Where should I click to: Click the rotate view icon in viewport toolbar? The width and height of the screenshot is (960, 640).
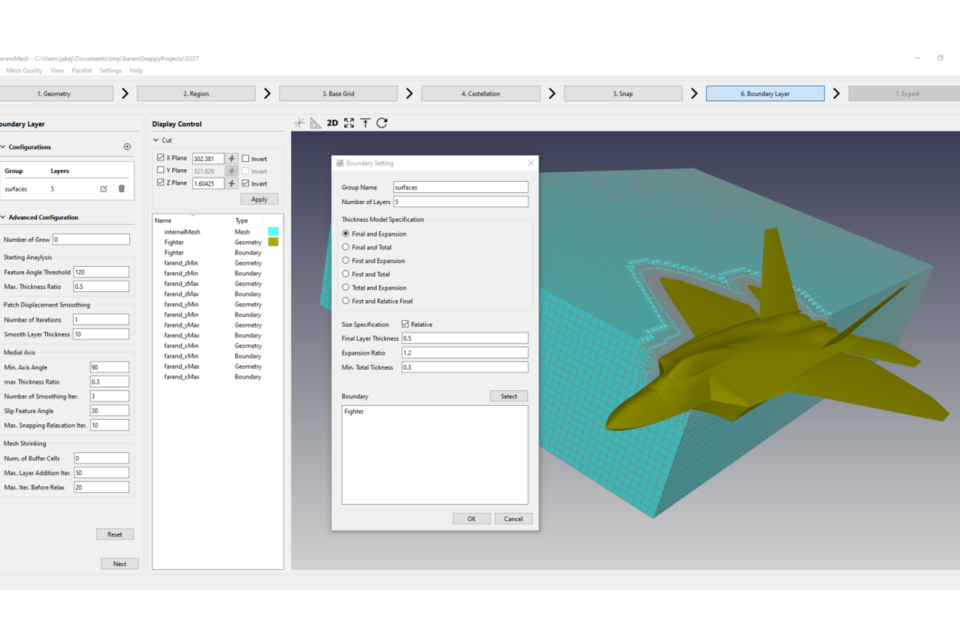382,123
